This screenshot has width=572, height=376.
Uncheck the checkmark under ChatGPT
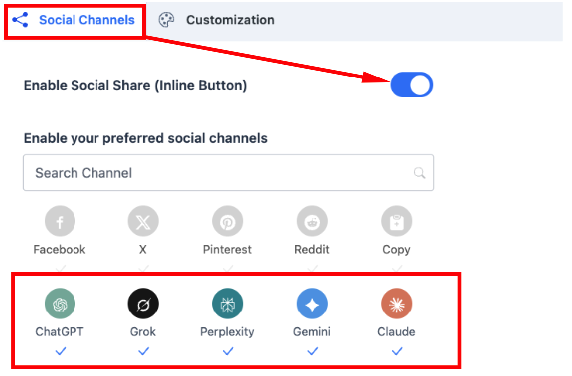[61, 351]
